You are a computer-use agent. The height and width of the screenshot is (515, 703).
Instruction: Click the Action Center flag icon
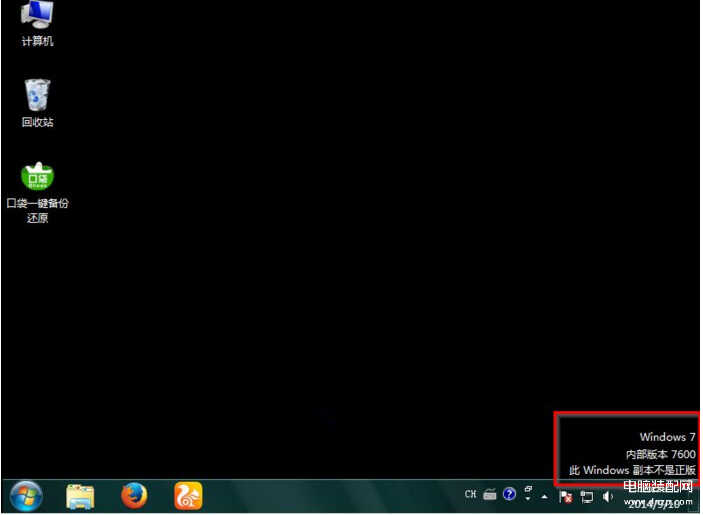(x=566, y=495)
